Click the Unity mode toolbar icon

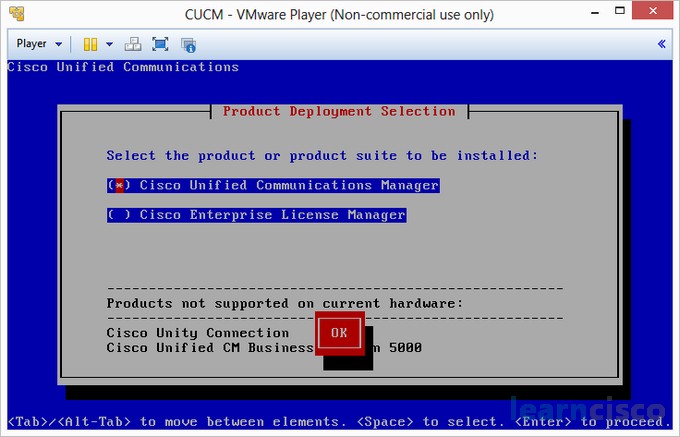(x=188, y=44)
